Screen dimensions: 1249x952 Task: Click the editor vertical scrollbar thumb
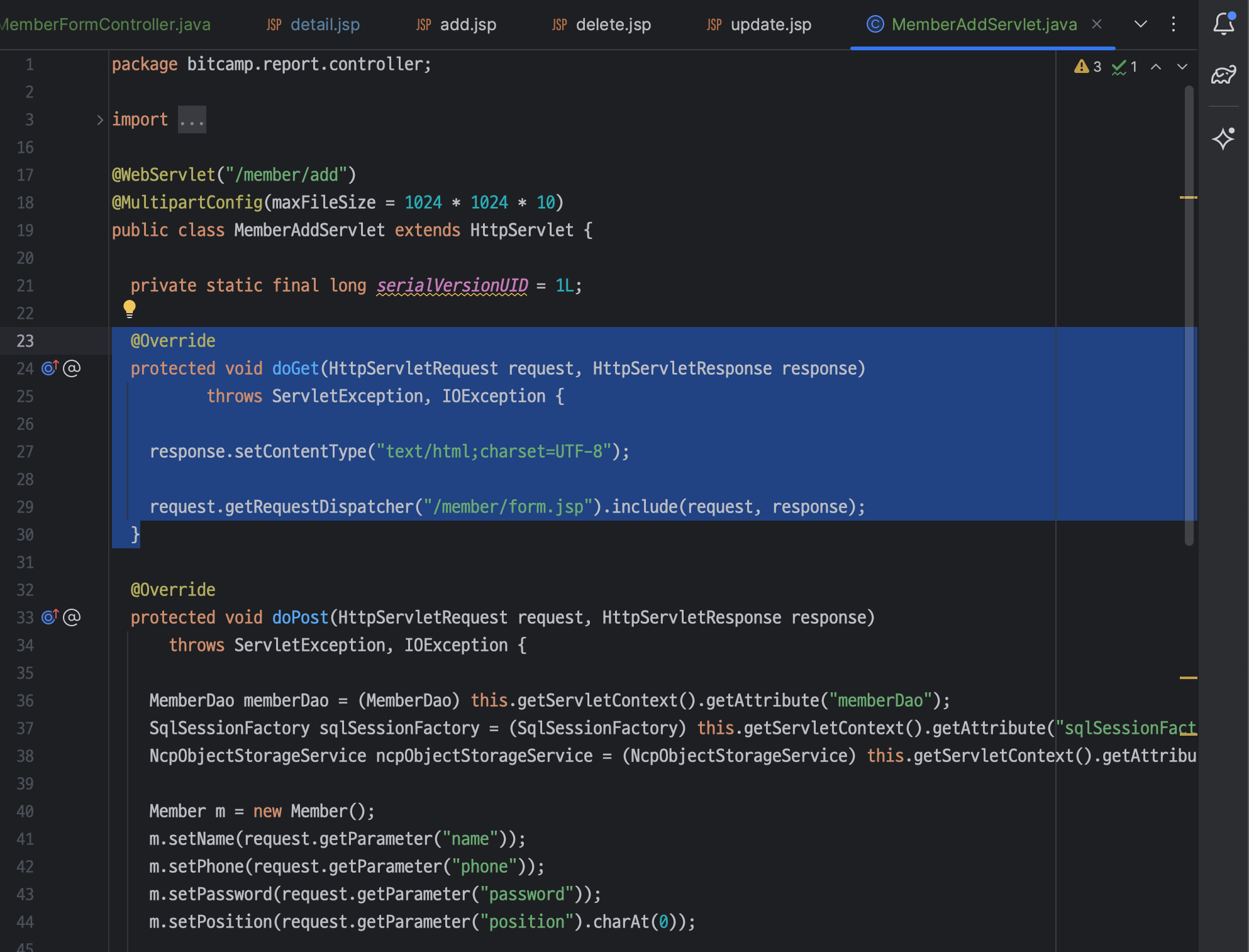pos(1189,314)
